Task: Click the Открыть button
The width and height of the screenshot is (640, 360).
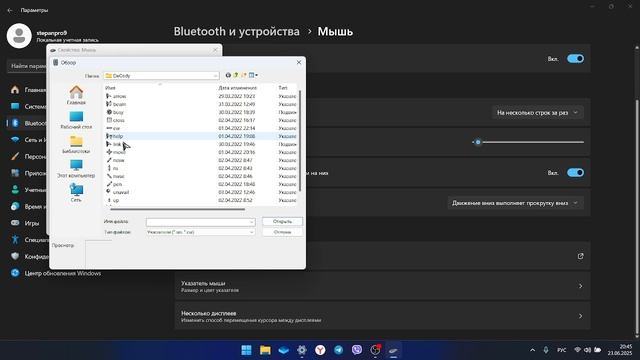Action: click(x=282, y=221)
